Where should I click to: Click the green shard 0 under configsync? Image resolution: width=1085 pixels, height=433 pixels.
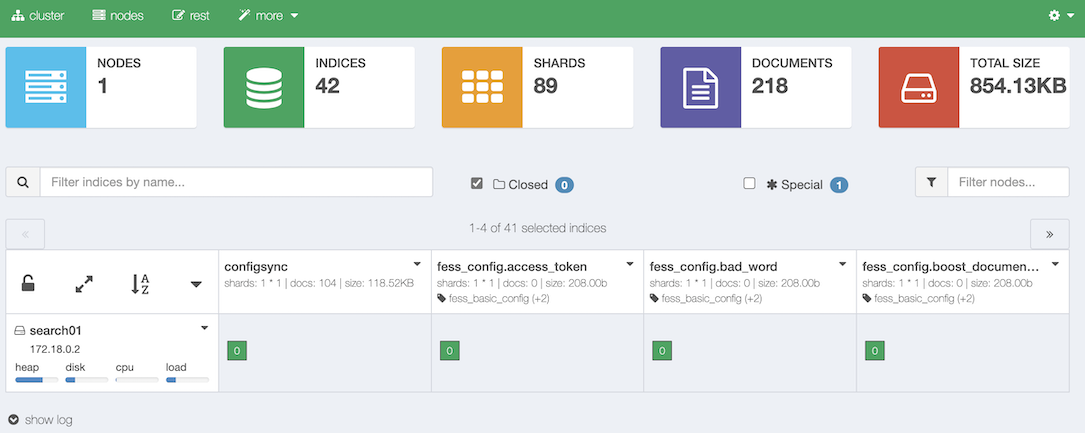236,351
